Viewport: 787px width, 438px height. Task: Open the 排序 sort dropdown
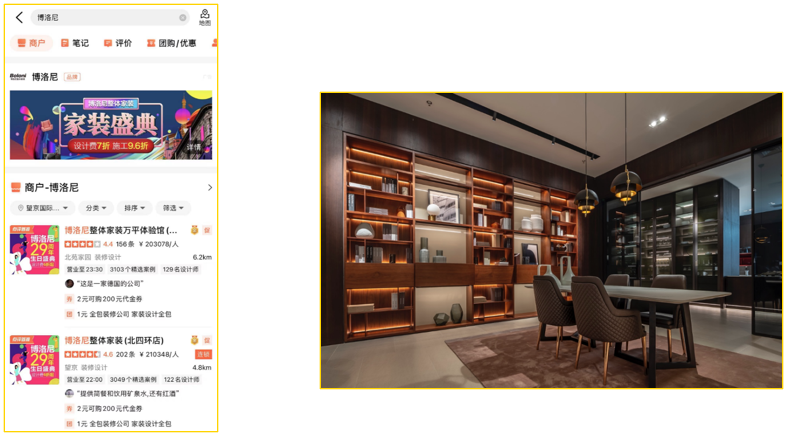tap(135, 208)
